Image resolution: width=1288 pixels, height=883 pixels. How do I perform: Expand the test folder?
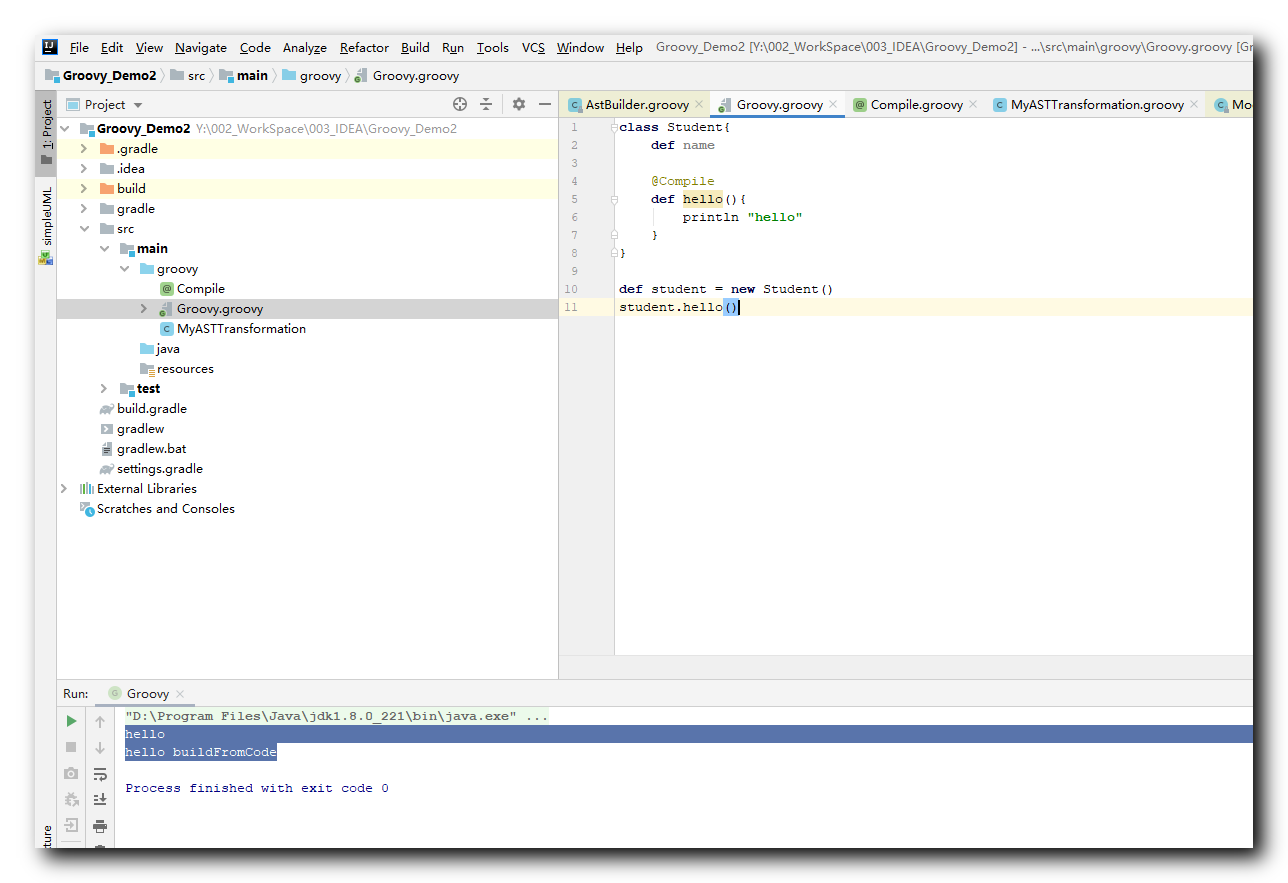pos(105,389)
